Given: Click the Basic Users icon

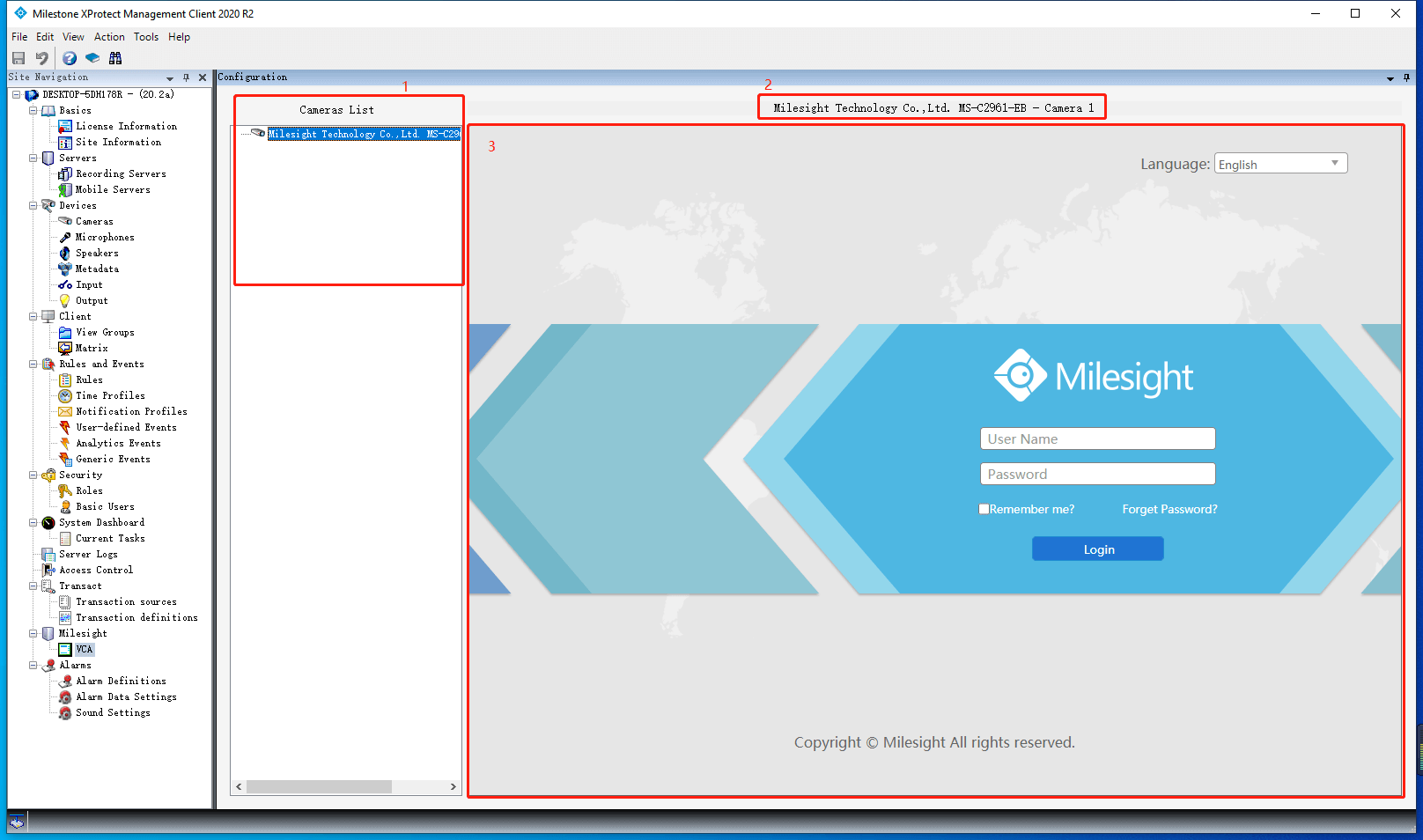Looking at the screenshot, I should [x=65, y=507].
